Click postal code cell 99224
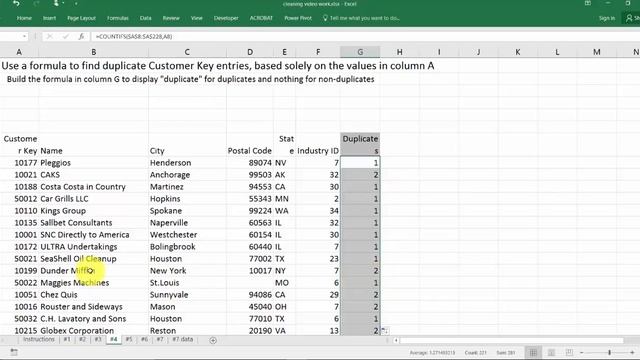 pyautogui.click(x=250, y=211)
